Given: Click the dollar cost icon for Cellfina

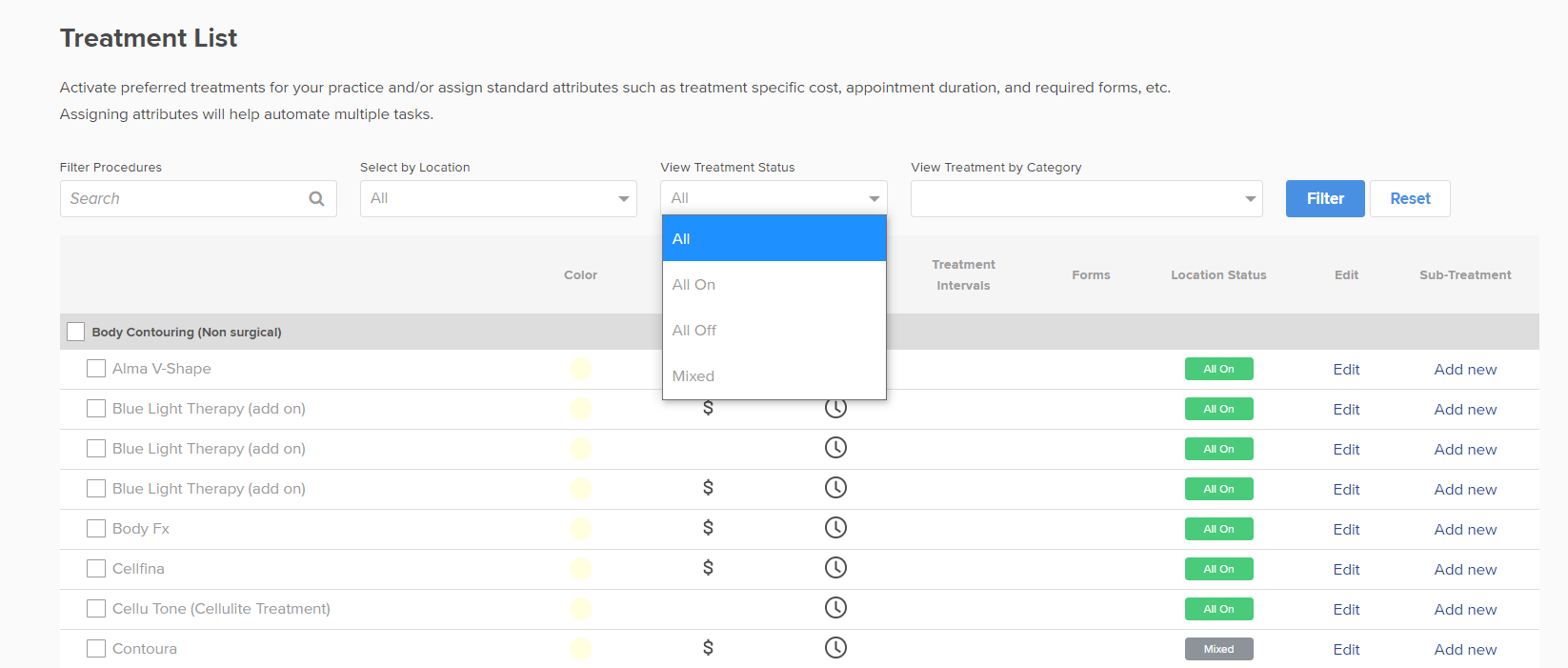Looking at the screenshot, I should click(708, 568).
